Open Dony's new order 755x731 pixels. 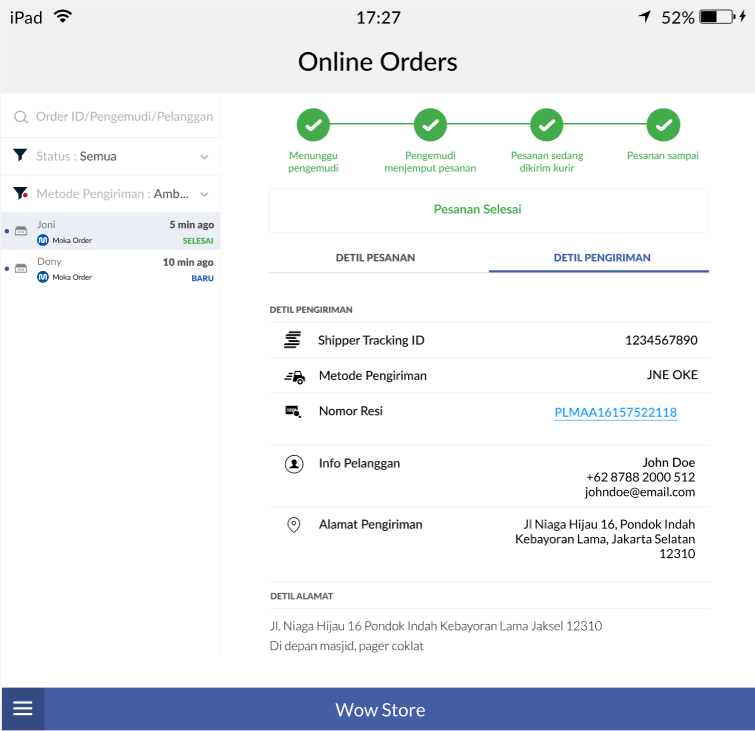(110, 269)
